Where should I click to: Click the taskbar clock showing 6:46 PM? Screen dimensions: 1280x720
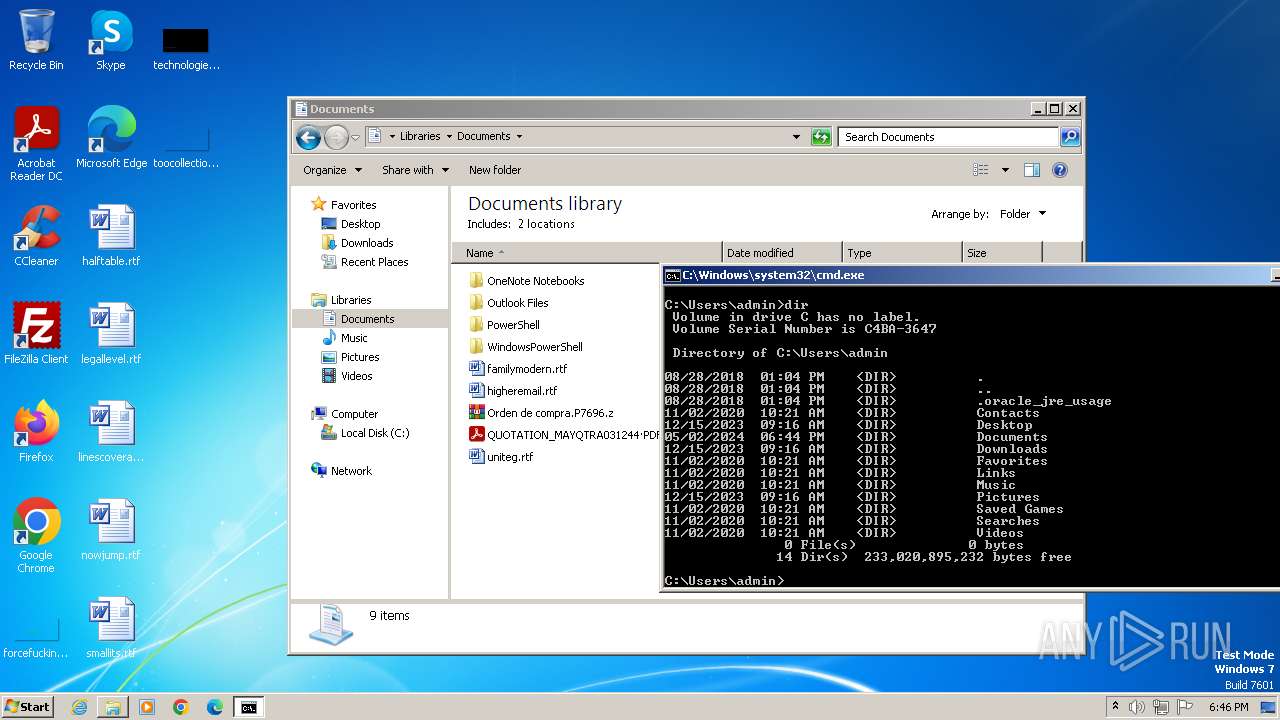point(1228,707)
